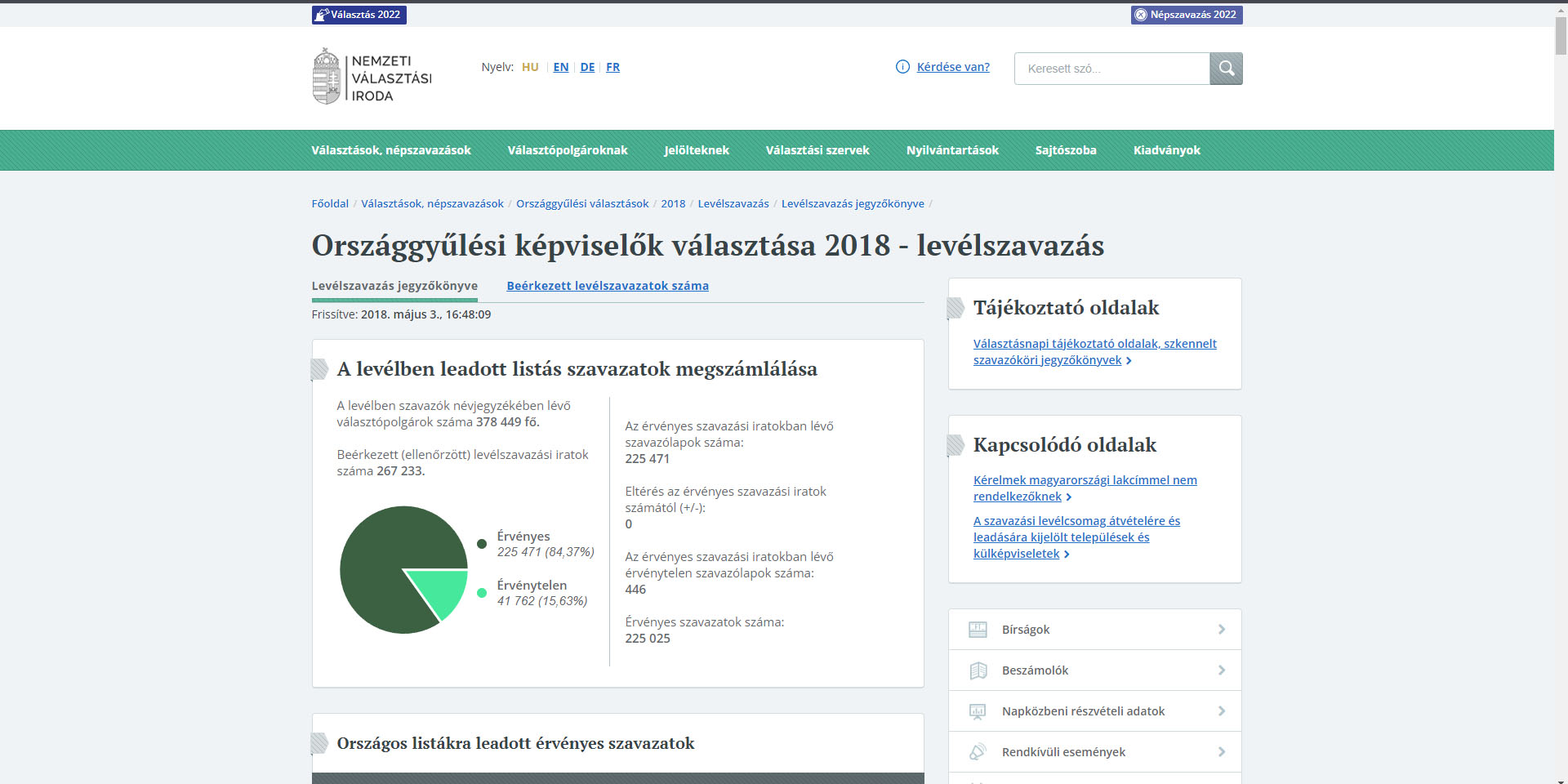Open the Választás 2022 badge
1568x784 pixels.
click(x=359, y=15)
